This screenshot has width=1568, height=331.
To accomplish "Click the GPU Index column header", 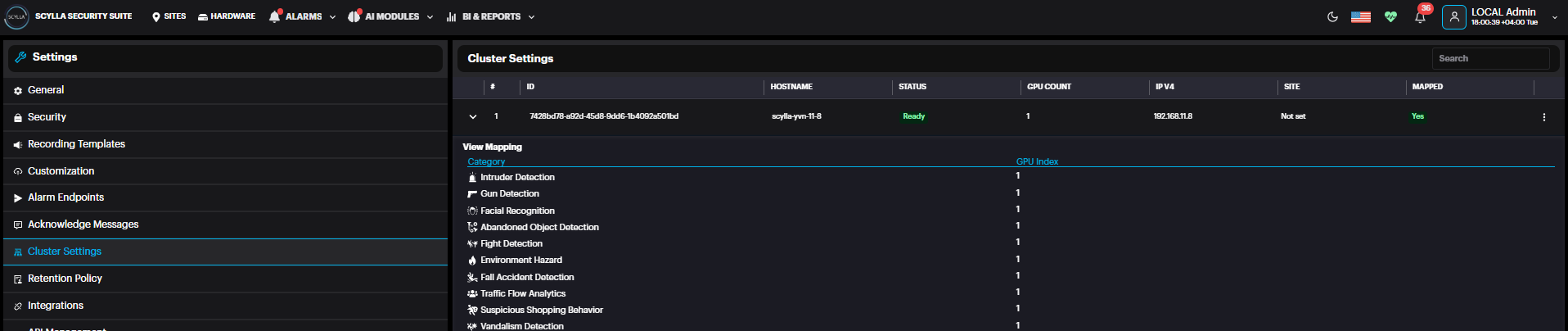I will pyautogui.click(x=1037, y=161).
